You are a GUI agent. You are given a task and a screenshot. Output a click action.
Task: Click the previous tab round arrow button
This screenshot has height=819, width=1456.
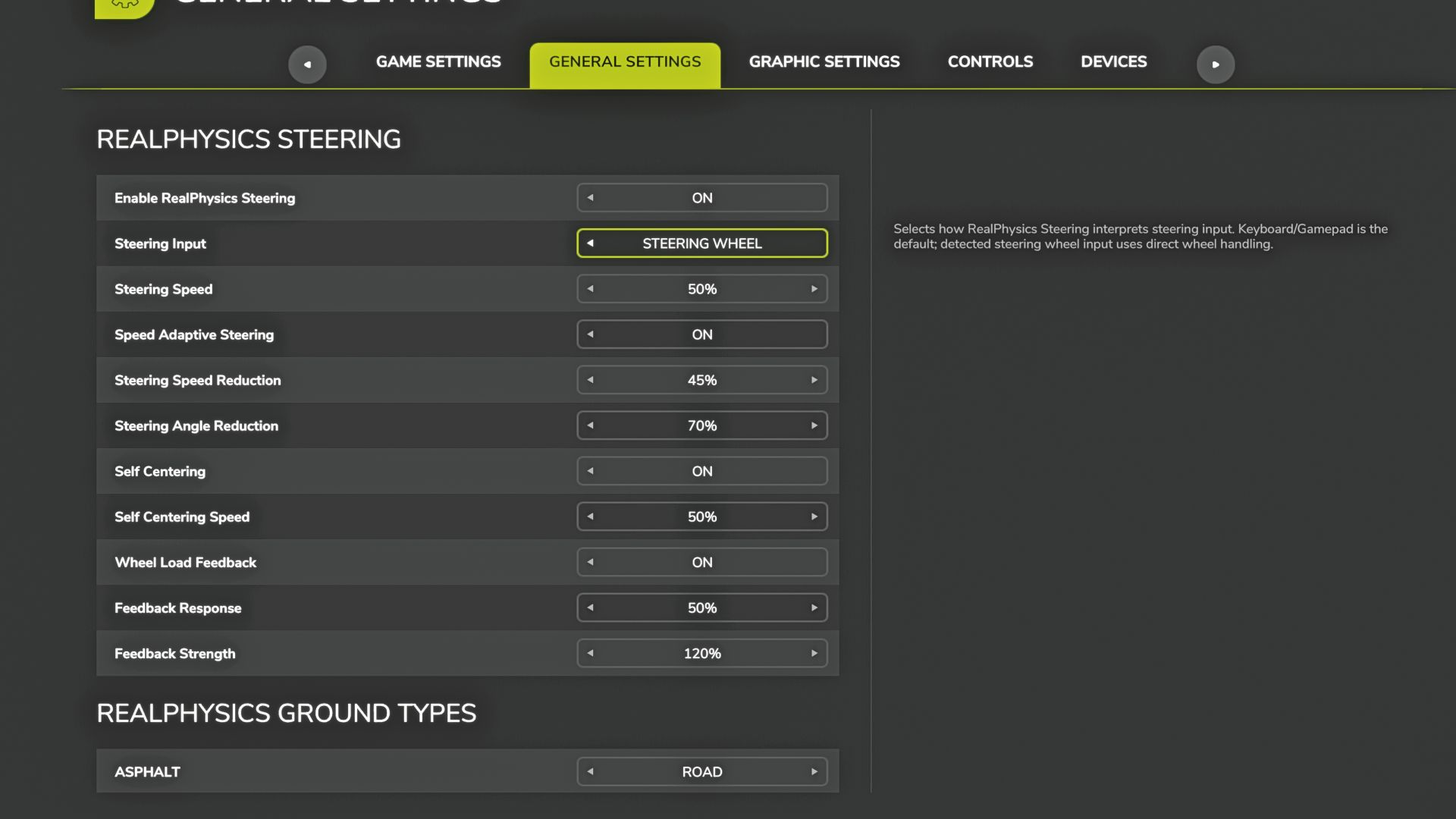[307, 64]
